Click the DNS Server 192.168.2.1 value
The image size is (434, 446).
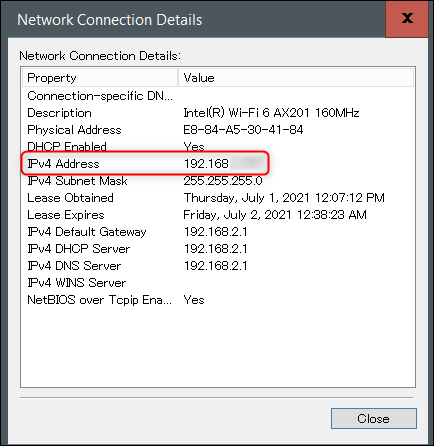point(216,266)
